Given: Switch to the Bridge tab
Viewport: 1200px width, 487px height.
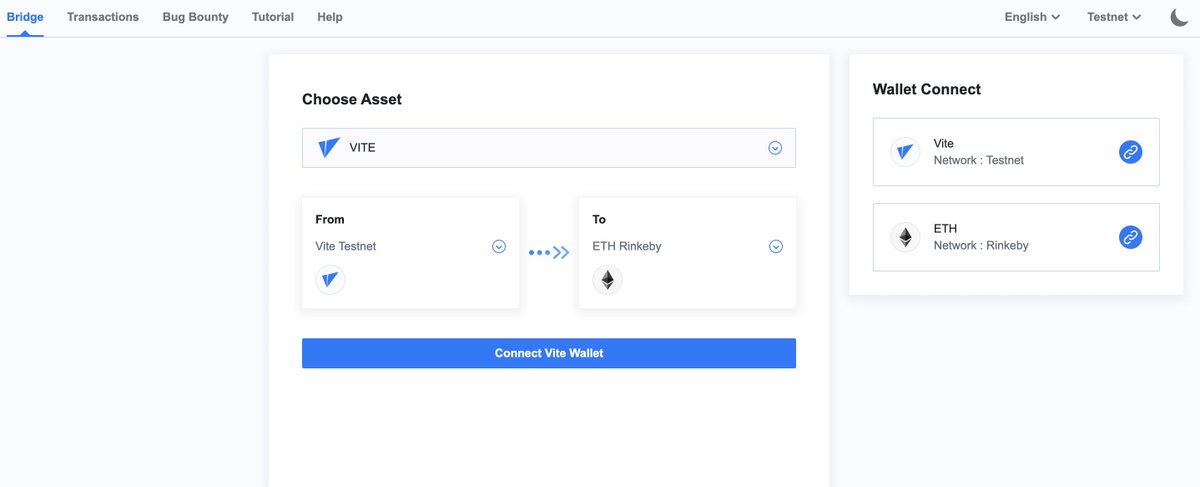Looking at the screenshot, I should click(25, 17).
